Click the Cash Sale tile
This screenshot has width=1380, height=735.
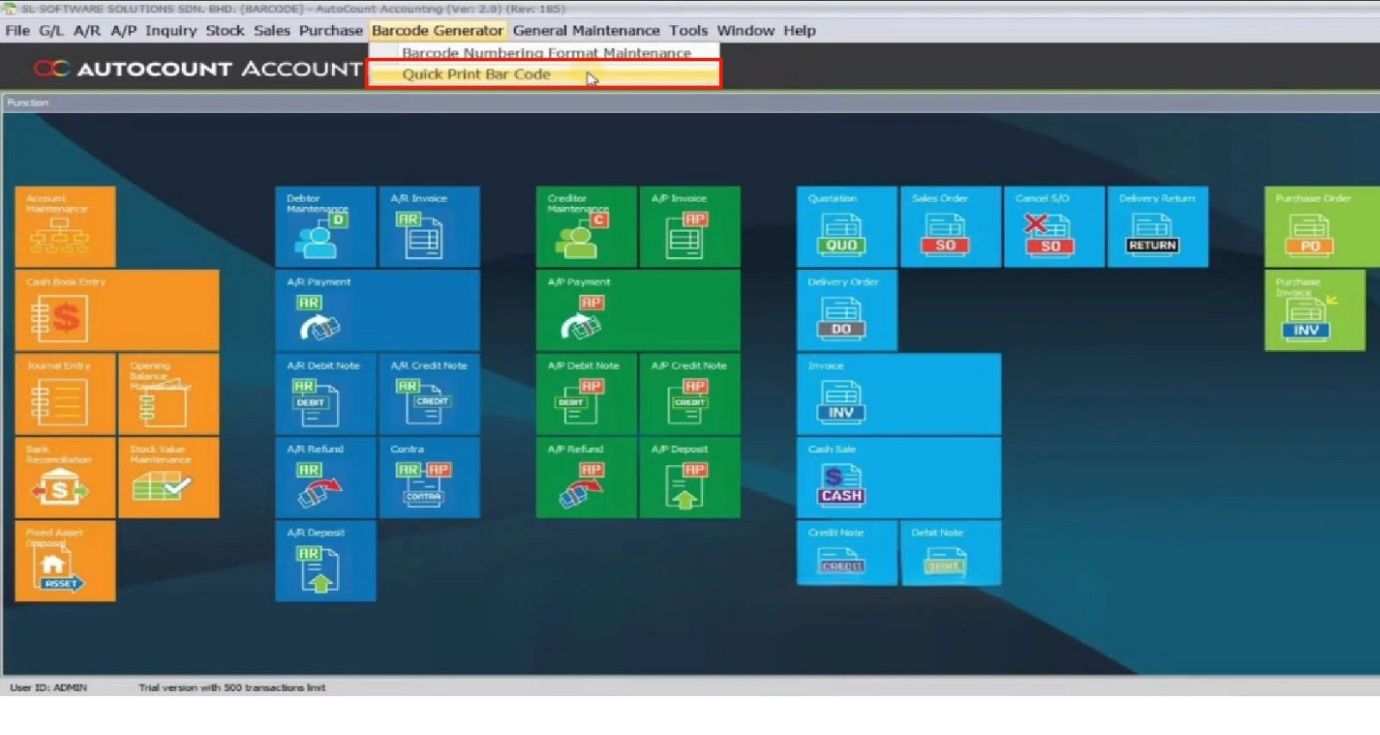coord(898,478)
